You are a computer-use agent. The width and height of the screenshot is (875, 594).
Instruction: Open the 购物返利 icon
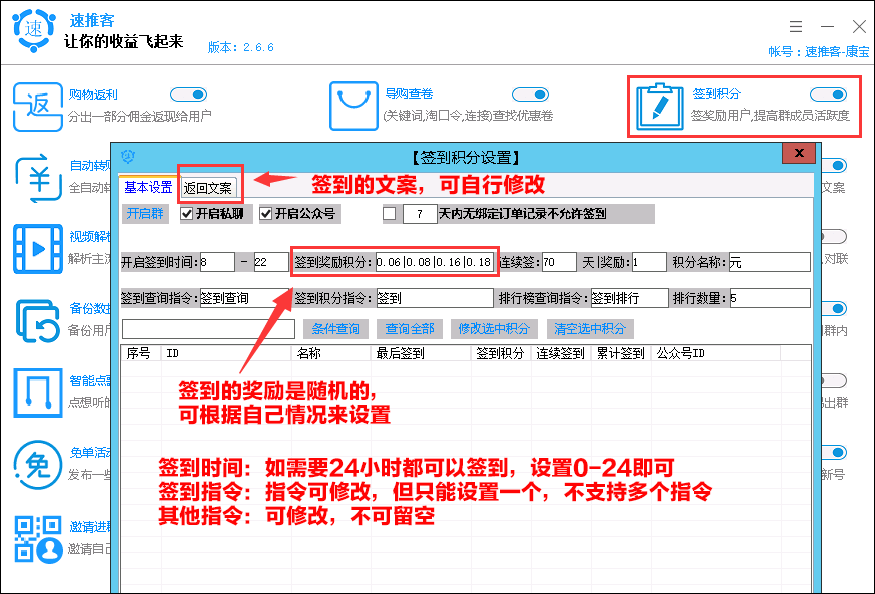[x=37, y=107]
